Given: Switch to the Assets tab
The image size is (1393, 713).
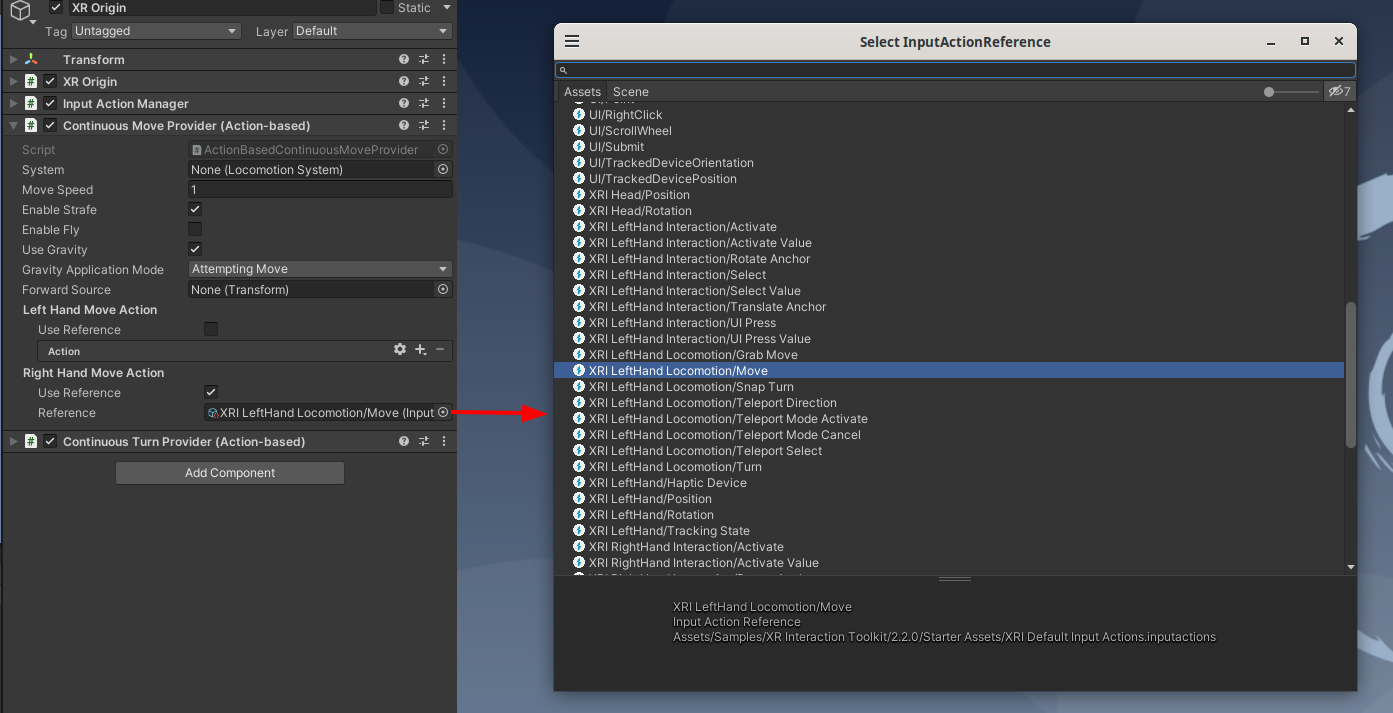Looking at the screenshot, I should pos(582,92).
